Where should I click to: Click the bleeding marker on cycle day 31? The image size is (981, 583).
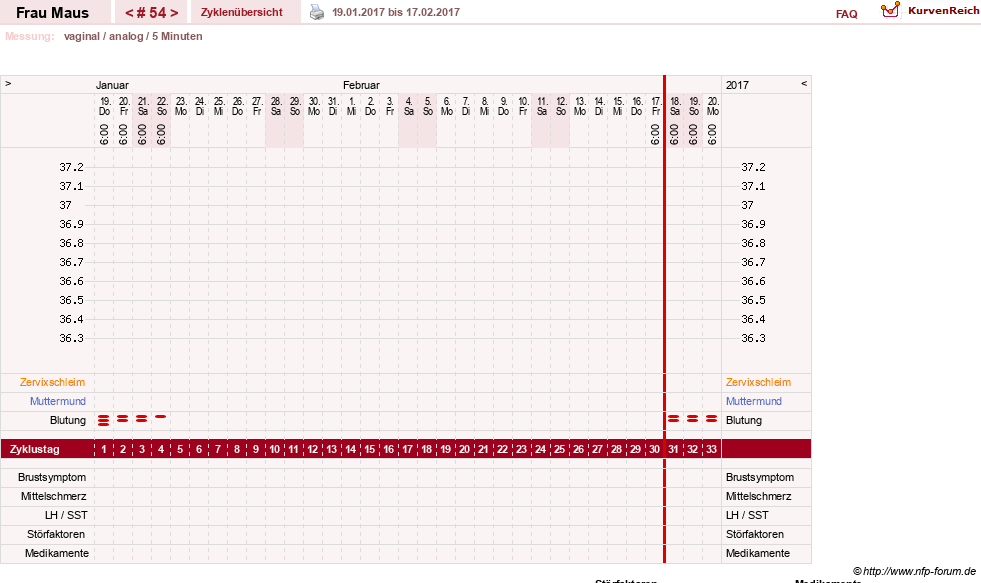click(674, 418)
